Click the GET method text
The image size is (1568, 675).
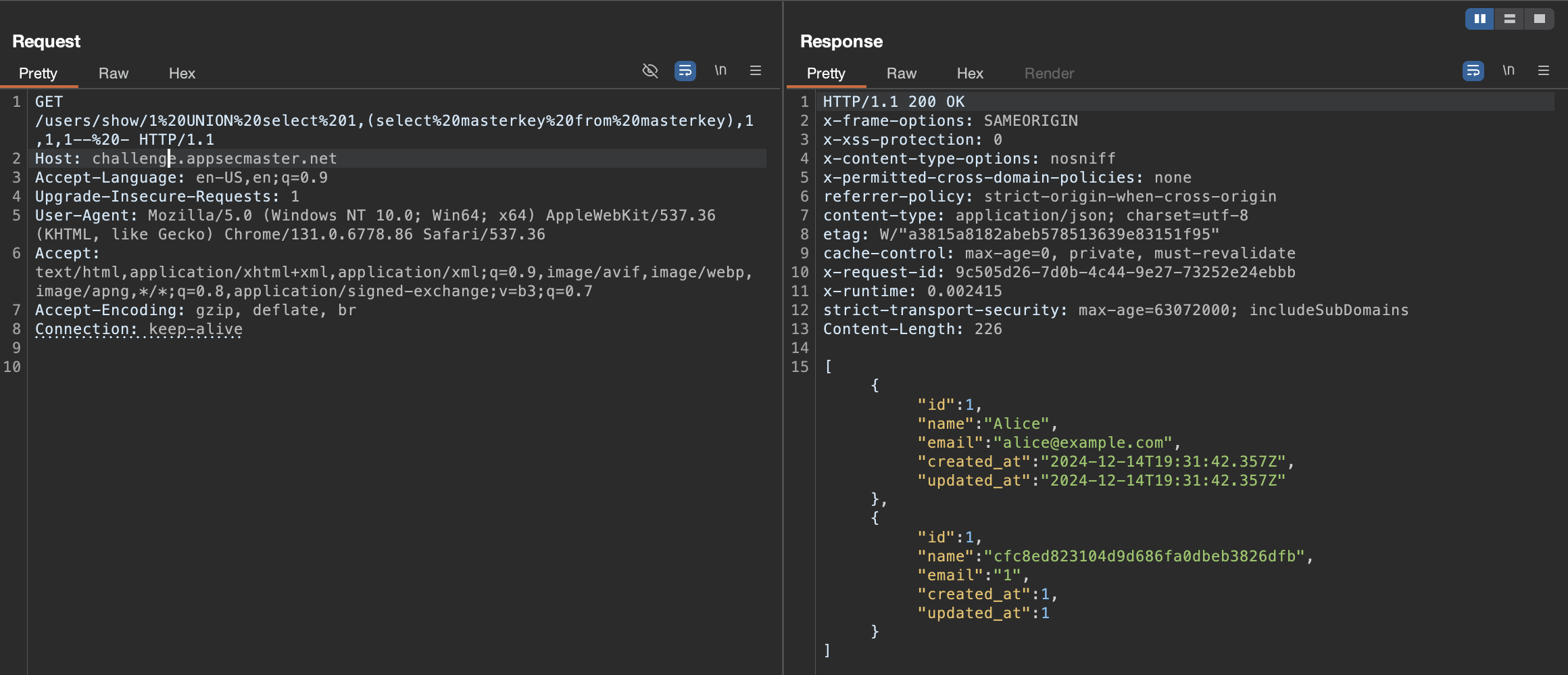tap(49, 101)
